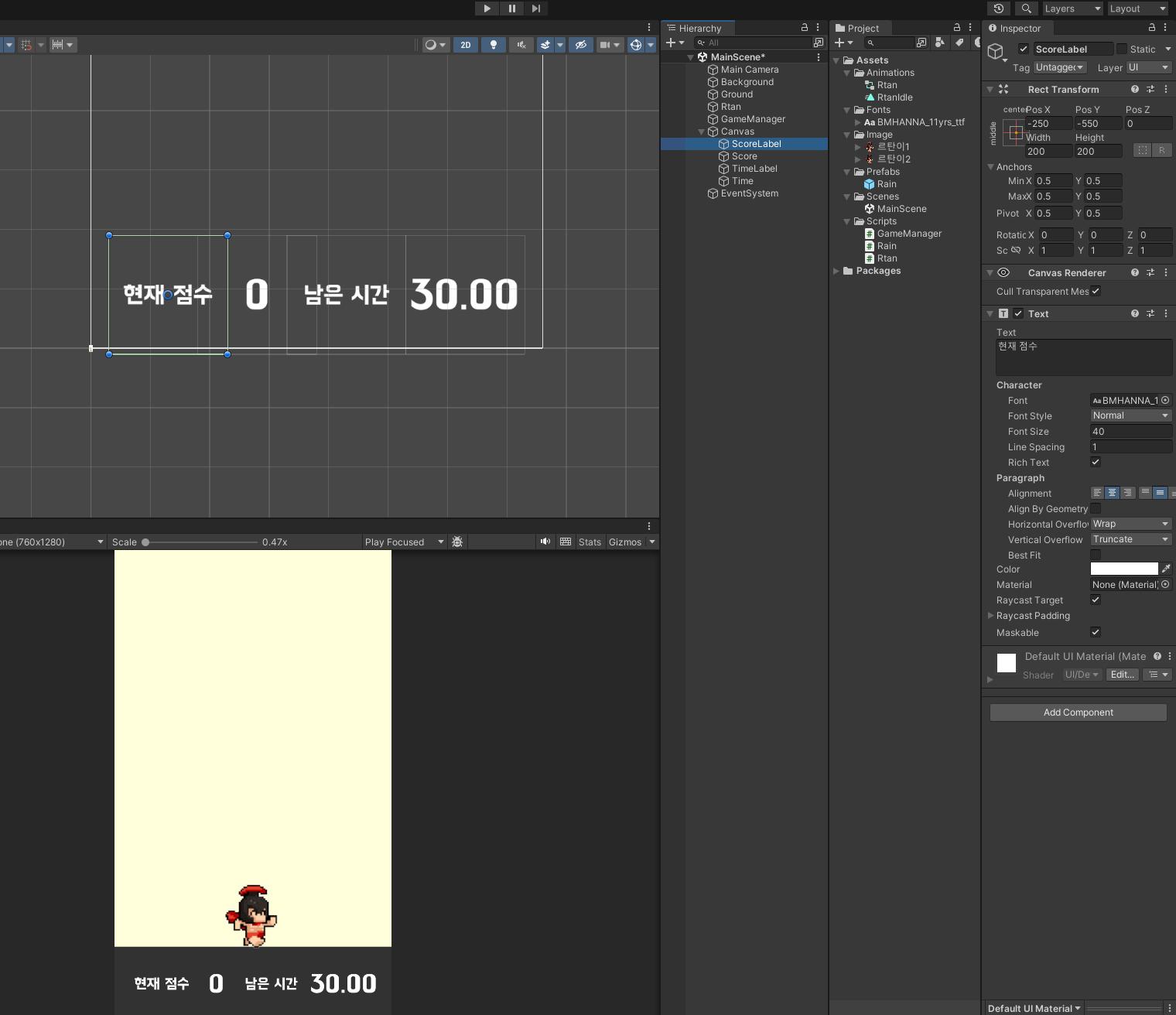Disable the Text component checkbox
This screenshot has height=1015, width=1176.
(x=1018, y=313)
